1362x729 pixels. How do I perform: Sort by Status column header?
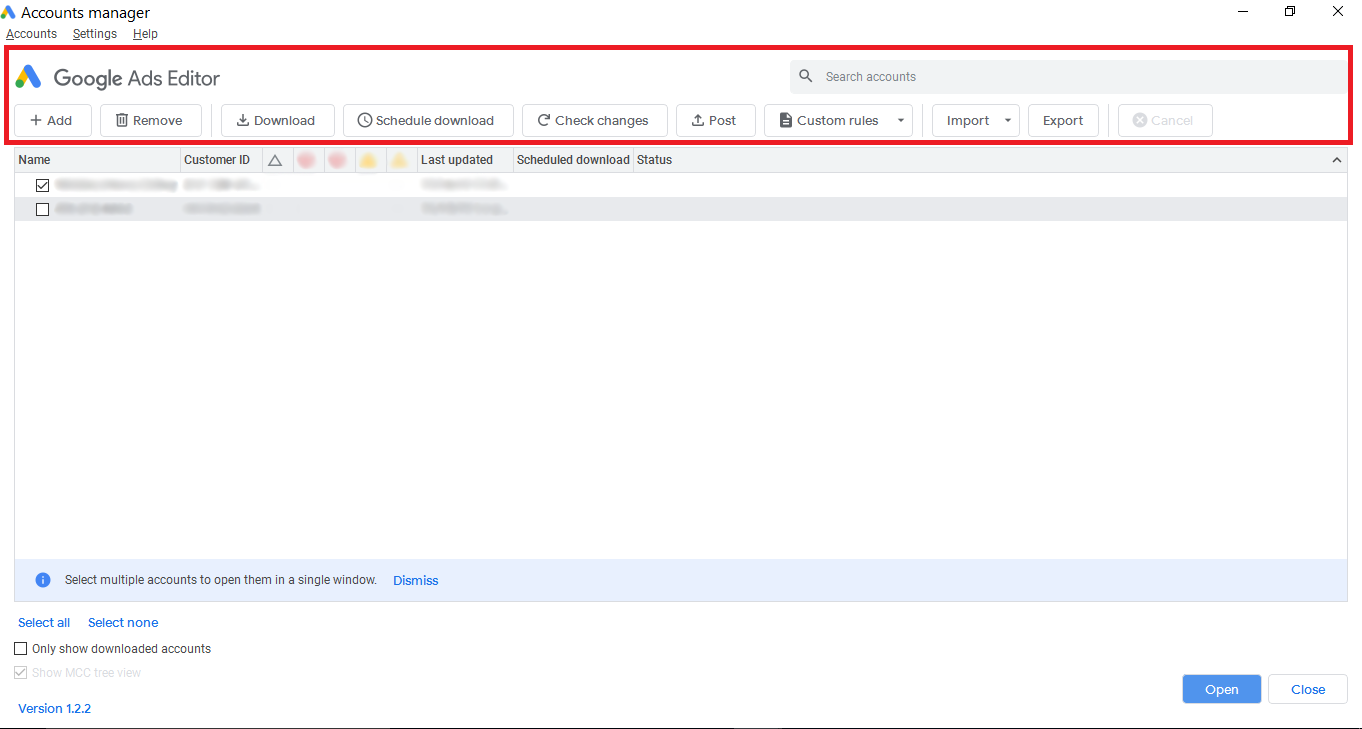655,160
